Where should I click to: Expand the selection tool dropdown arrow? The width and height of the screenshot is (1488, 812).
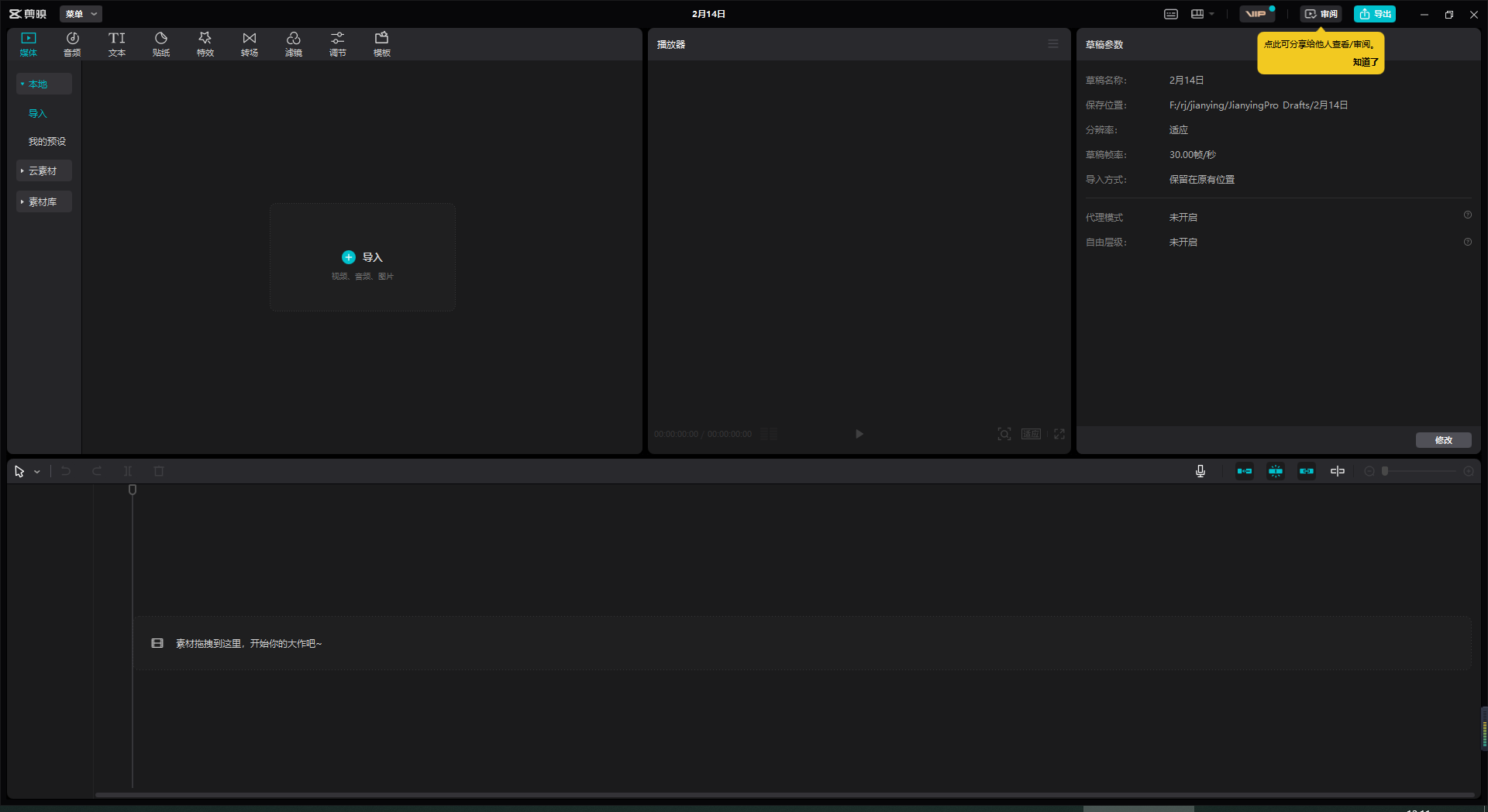tap(37, 472)
